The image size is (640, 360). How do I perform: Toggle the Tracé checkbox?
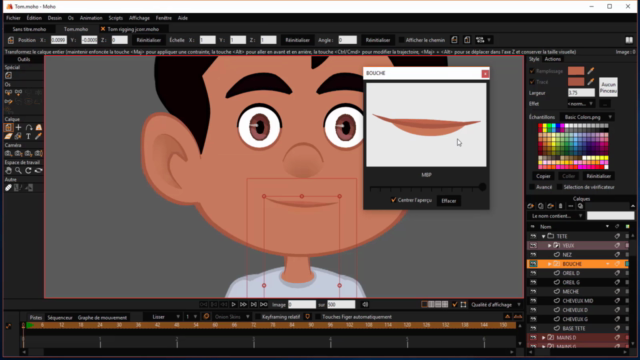532,82
